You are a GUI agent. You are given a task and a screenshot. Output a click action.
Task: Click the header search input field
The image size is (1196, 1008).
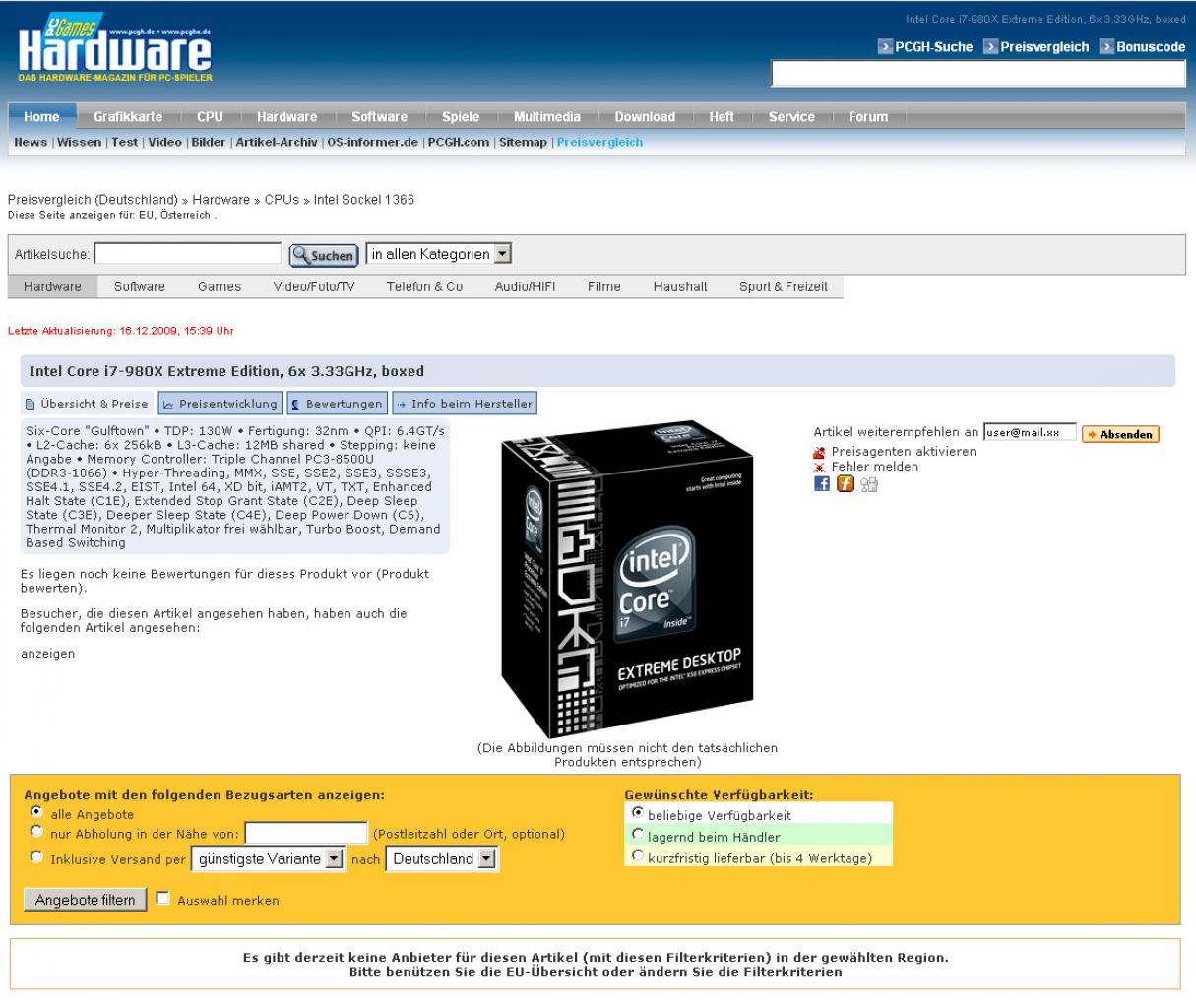[x=978, y=73]
